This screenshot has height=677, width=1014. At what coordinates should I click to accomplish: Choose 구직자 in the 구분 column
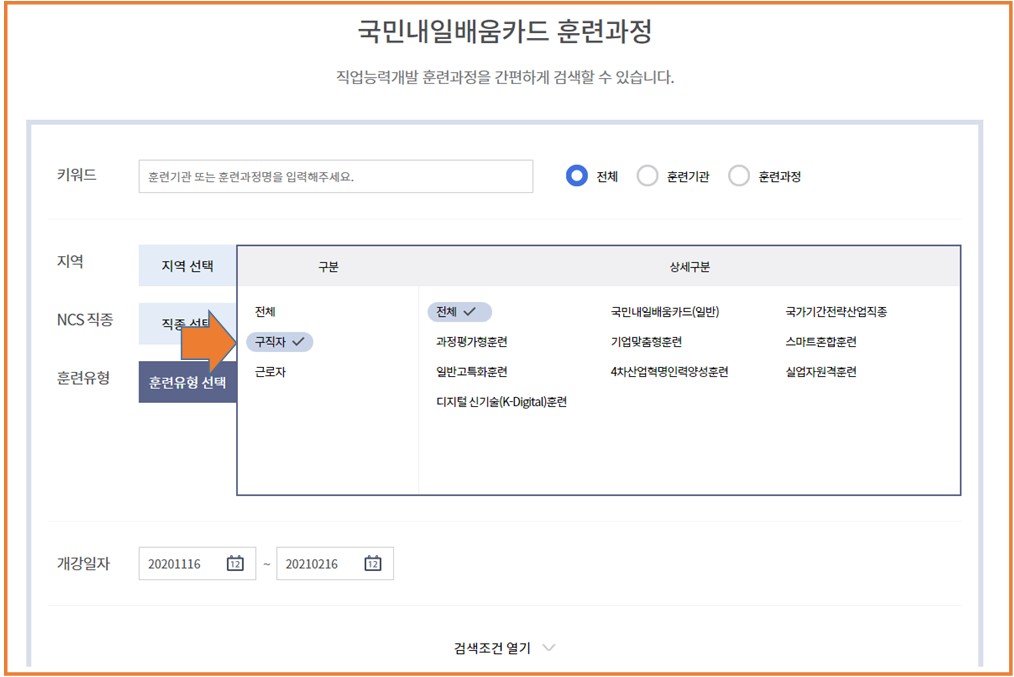tap(279, 341)
